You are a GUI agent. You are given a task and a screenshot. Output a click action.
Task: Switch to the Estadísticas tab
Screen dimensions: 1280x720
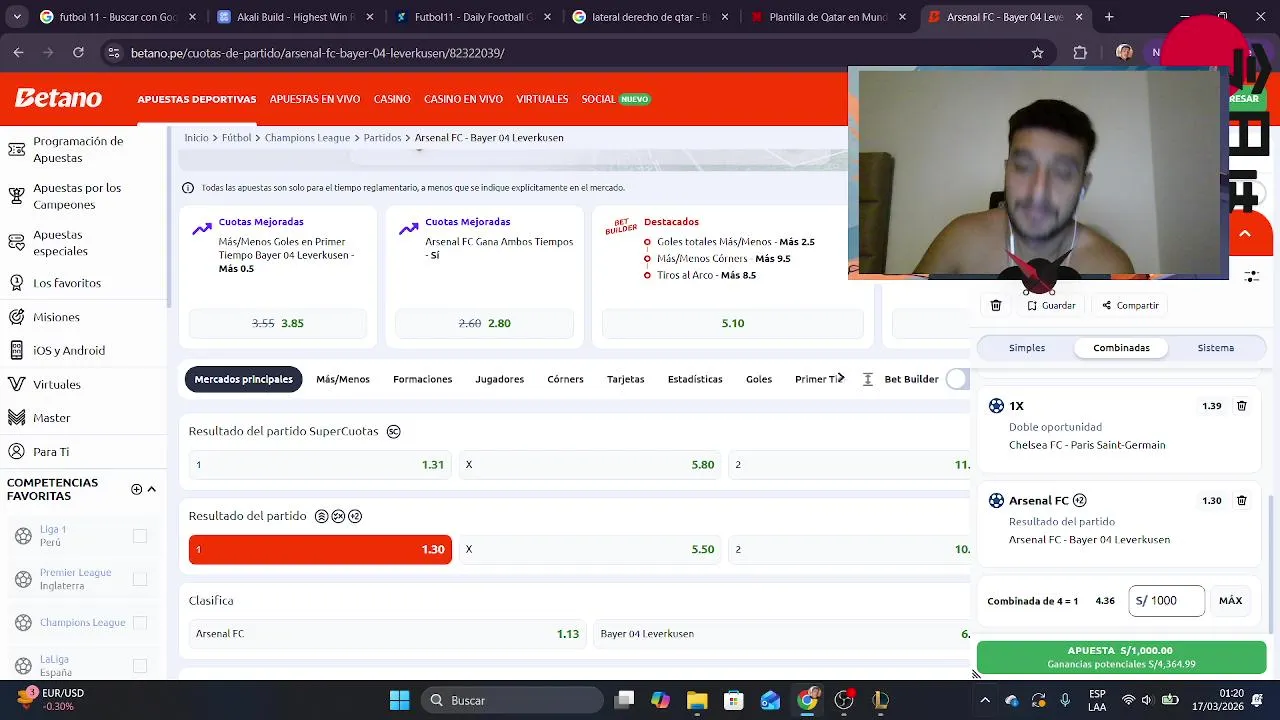pyautogui.click(x=695, y=379)
